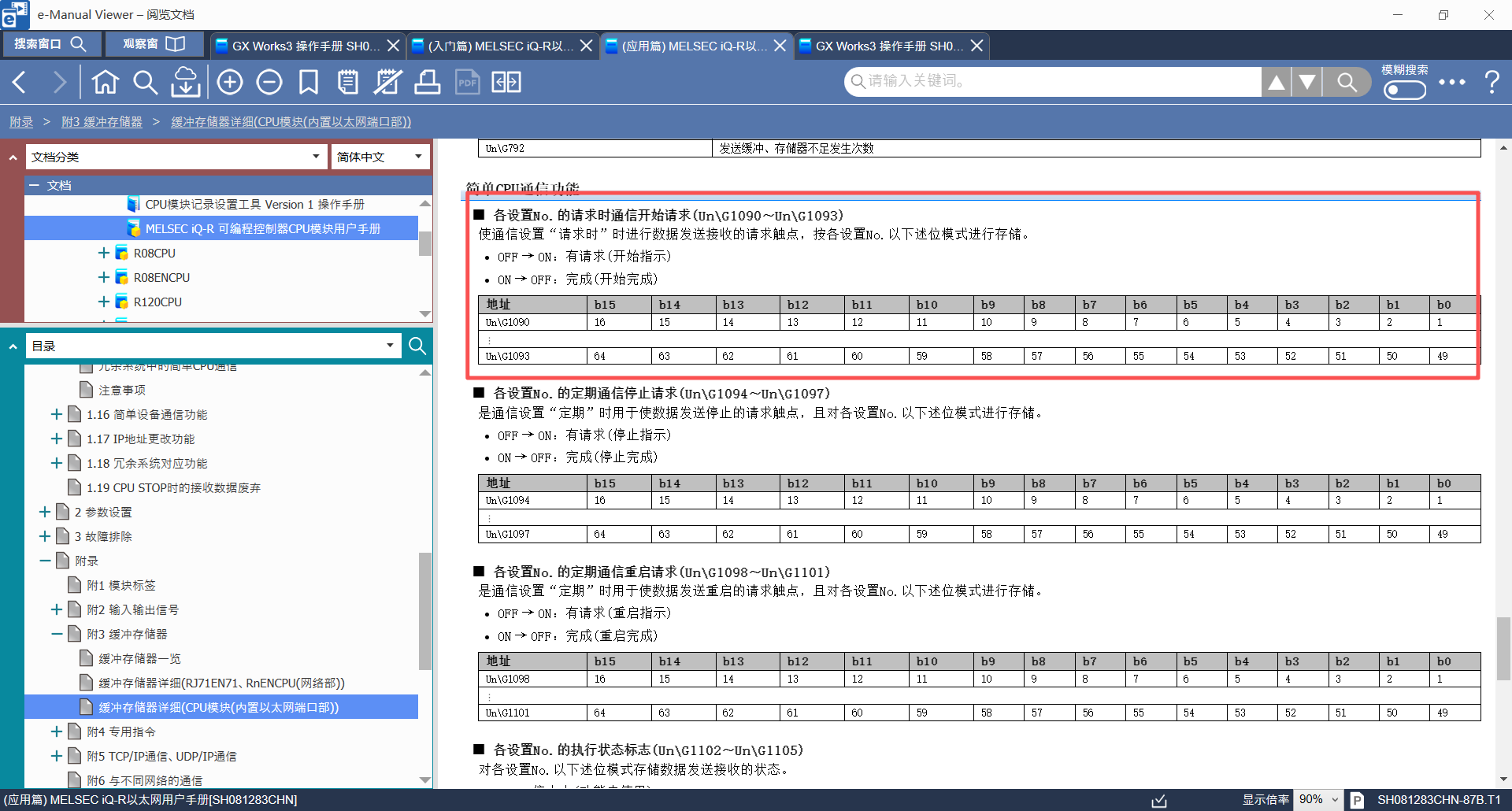Click the zoom out minus icon
This screenshot has height=811, width=1512.
click(269, 82)
